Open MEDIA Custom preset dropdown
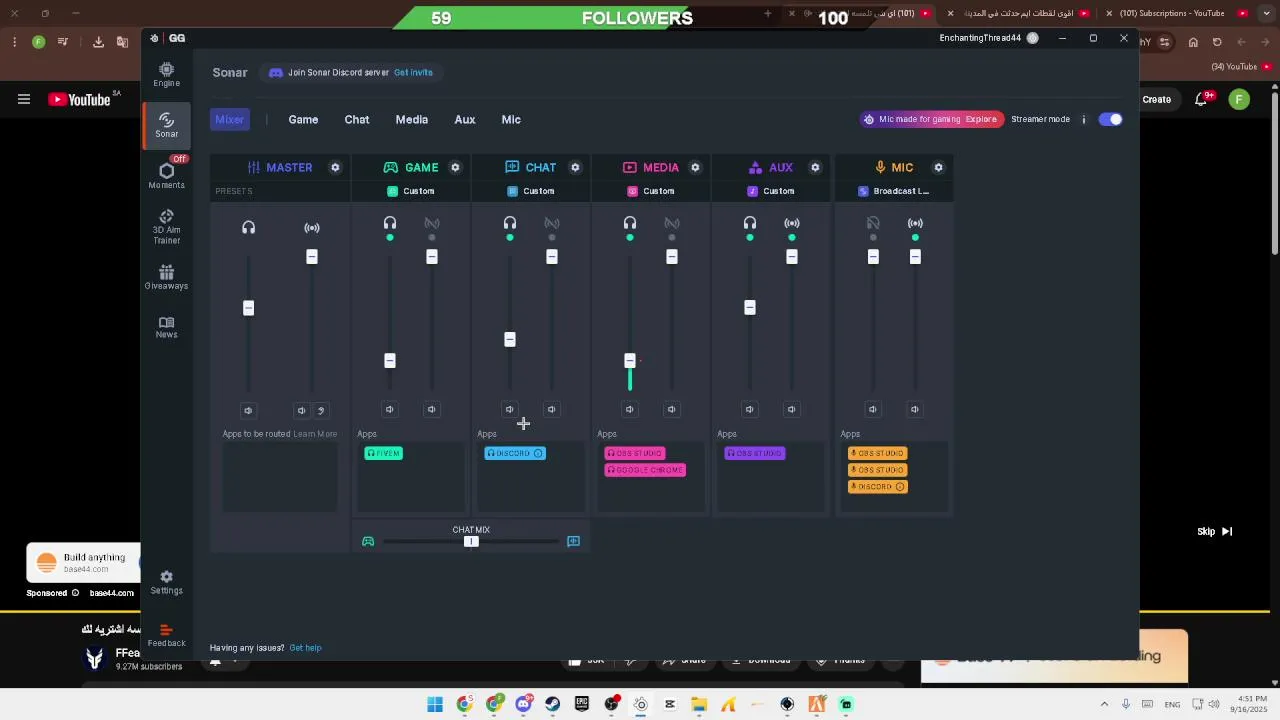 (651, 191)
